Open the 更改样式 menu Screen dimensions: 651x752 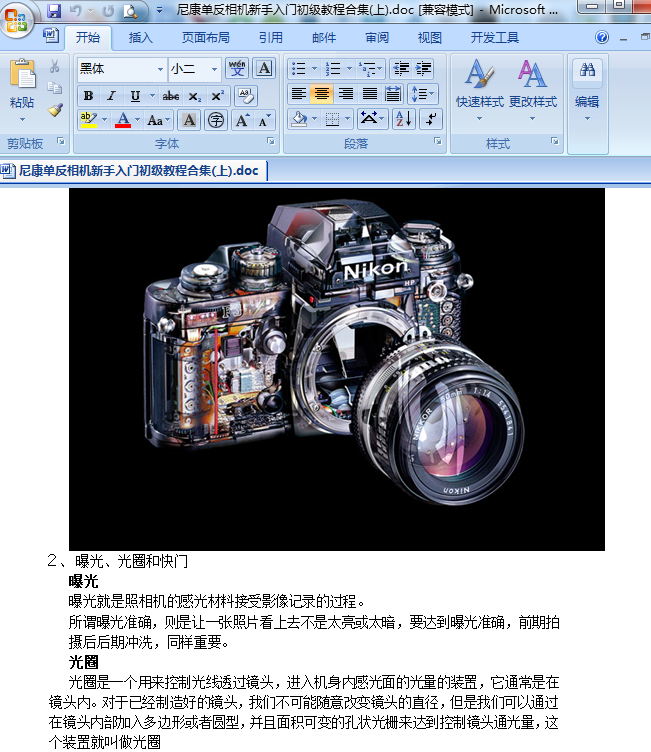point(533,89)
